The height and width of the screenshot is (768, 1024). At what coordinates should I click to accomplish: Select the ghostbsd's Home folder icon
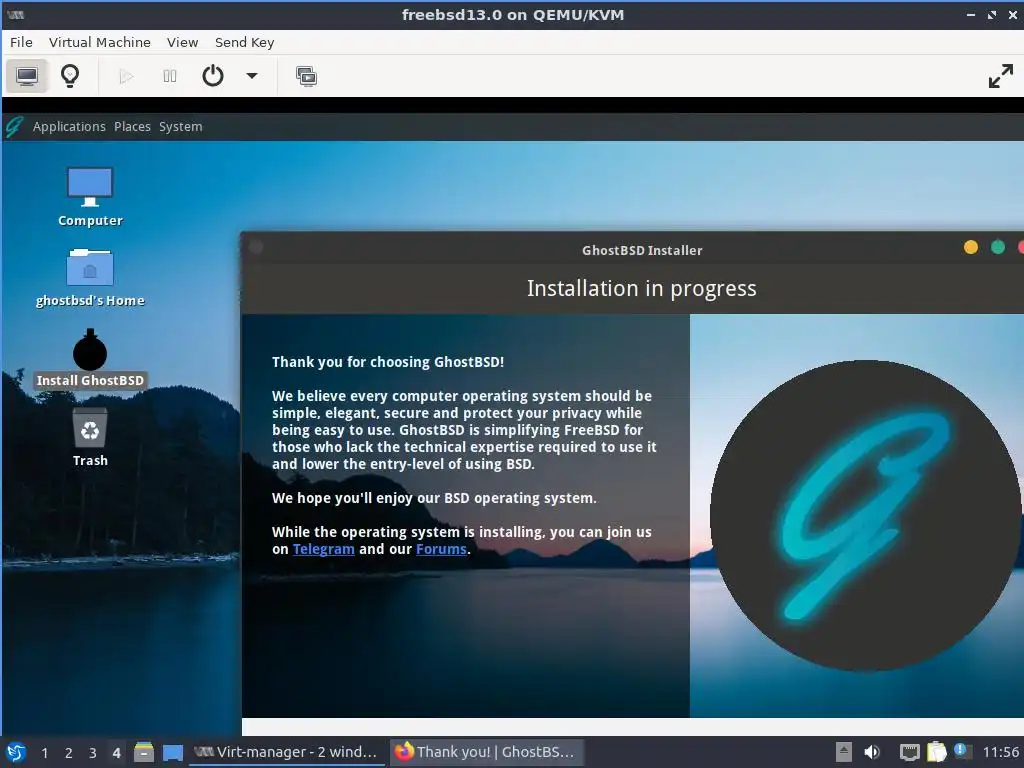90,278
